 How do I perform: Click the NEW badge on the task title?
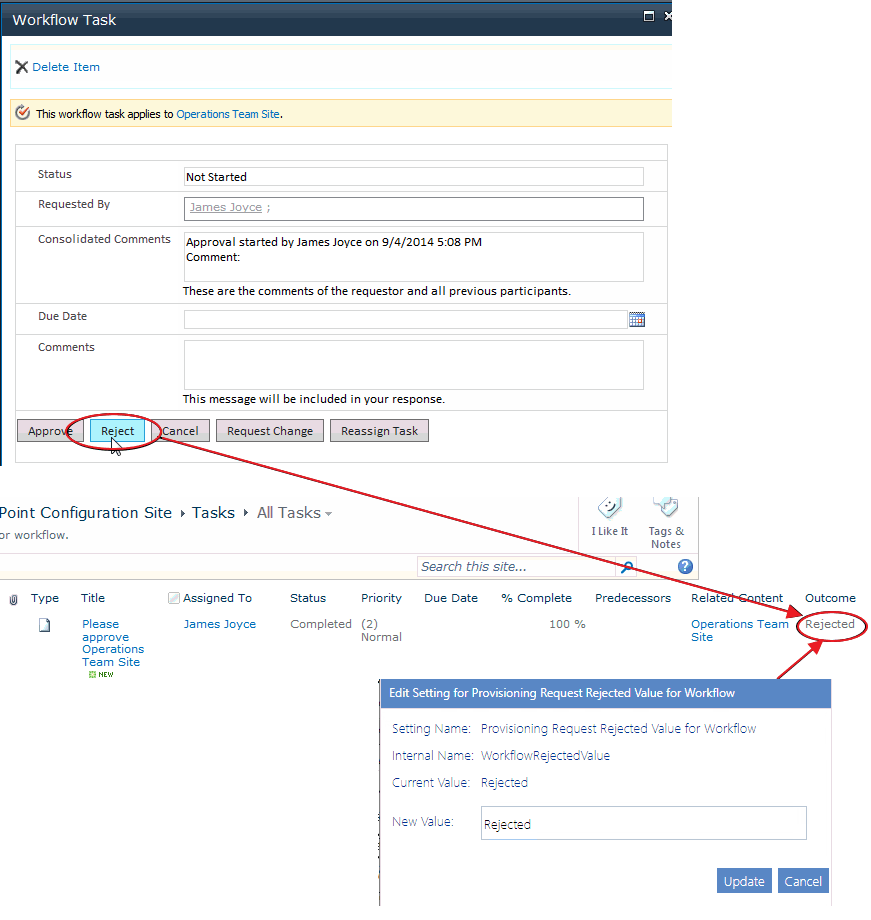pos(100,674)
